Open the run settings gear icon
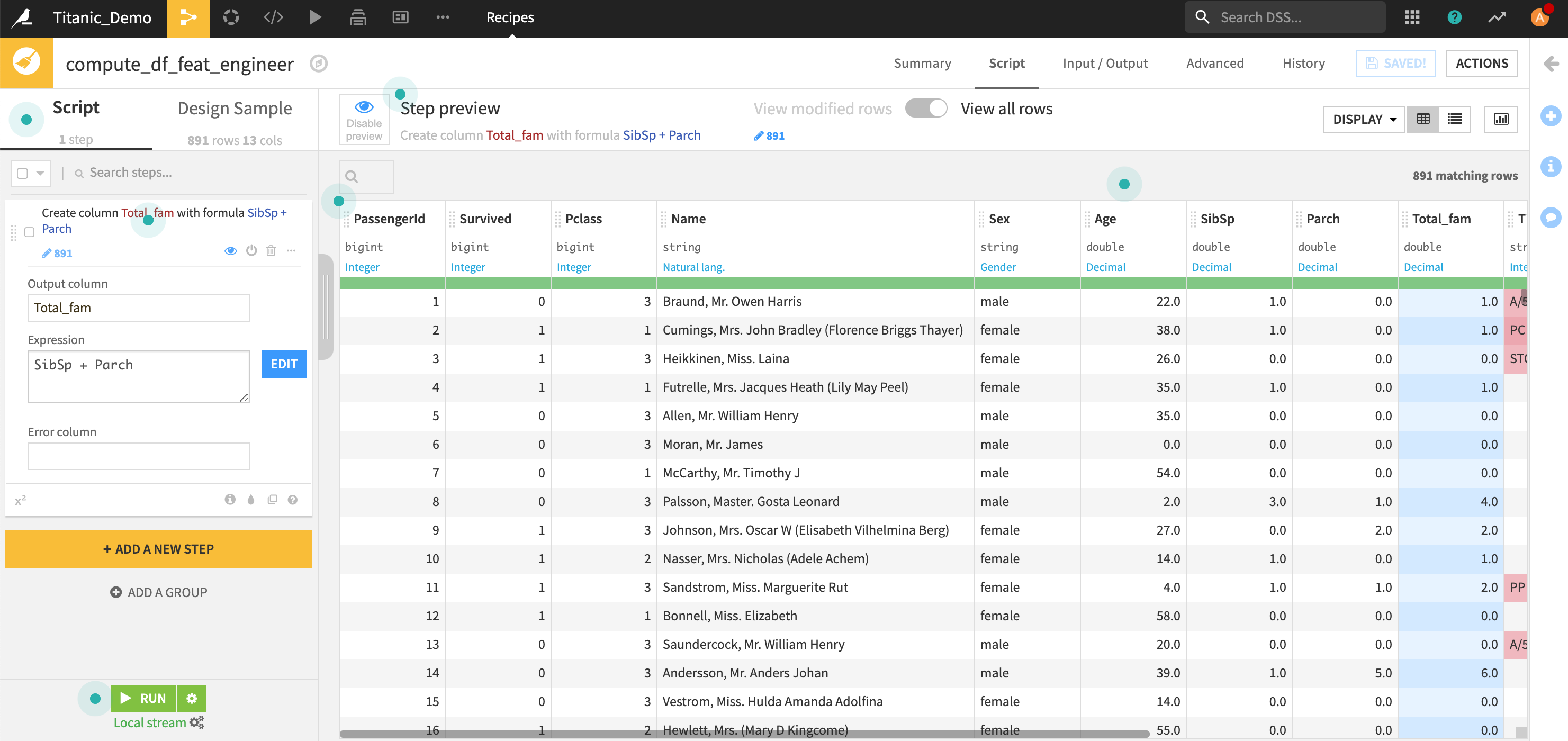The image size is (1568, 741). click(x=192, y=698)
